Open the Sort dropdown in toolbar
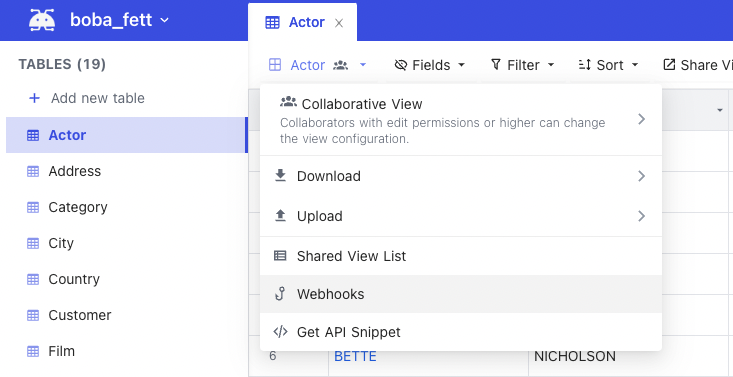The image size is (733, 377). 608,65
